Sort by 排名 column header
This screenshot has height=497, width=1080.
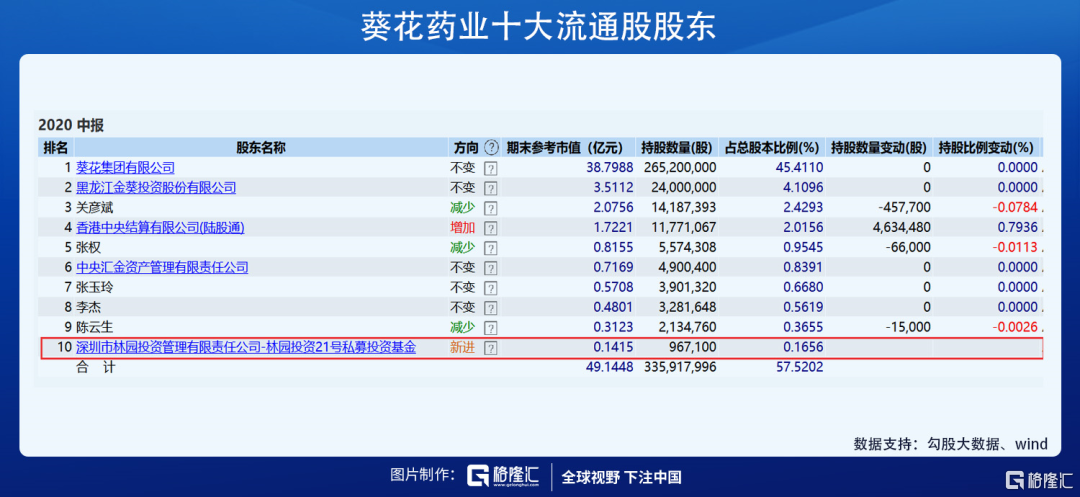tap(56, 147)
